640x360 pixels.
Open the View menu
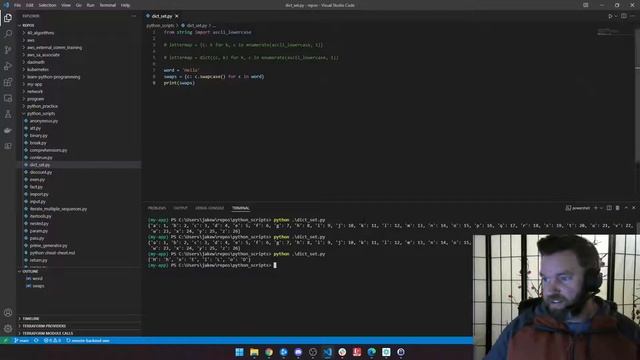coord(66,5)
